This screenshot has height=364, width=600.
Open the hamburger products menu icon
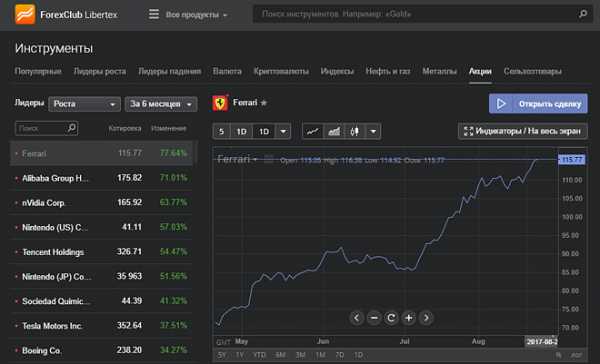tap(154, 15)
